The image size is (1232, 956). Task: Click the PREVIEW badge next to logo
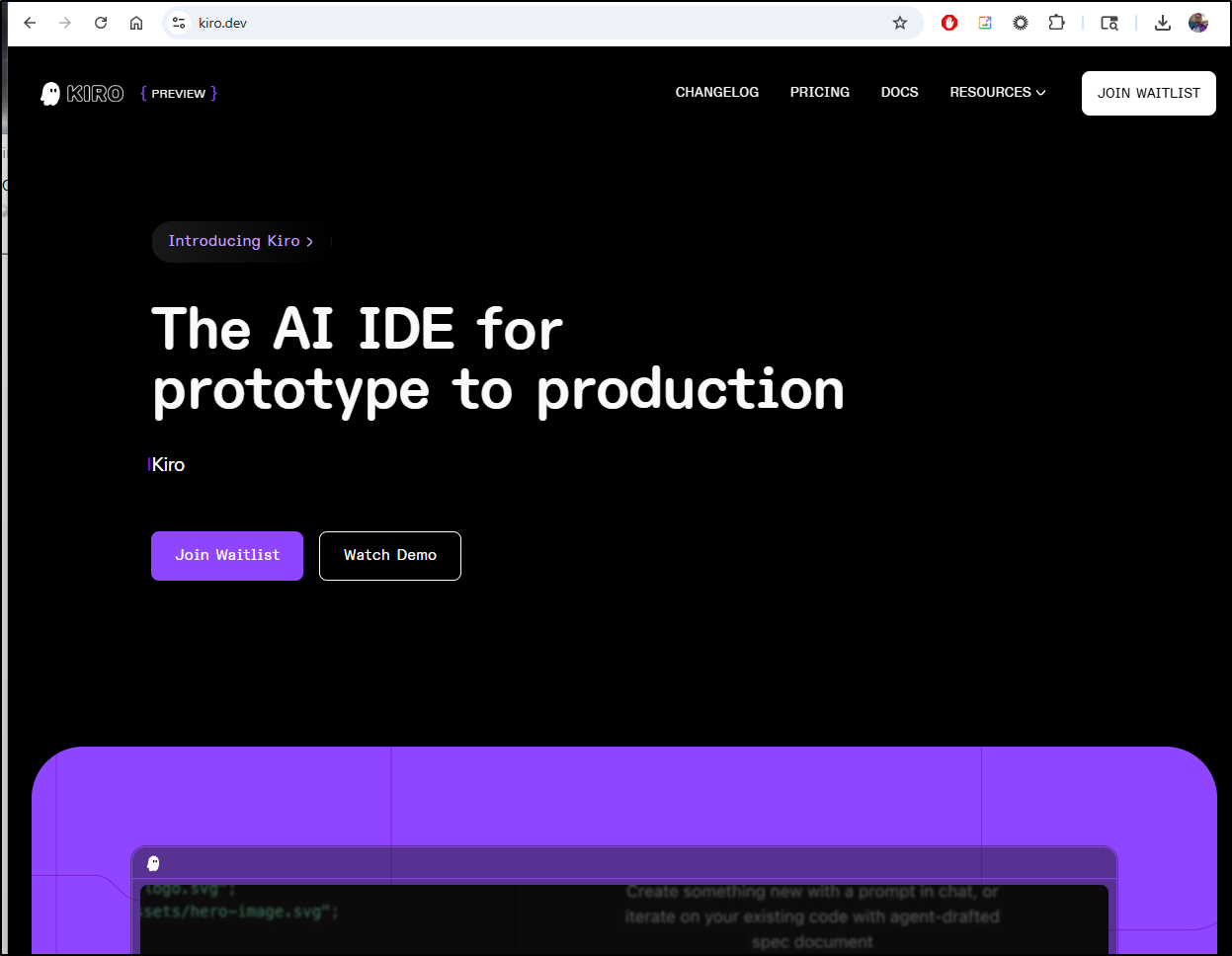click(179, 94)
